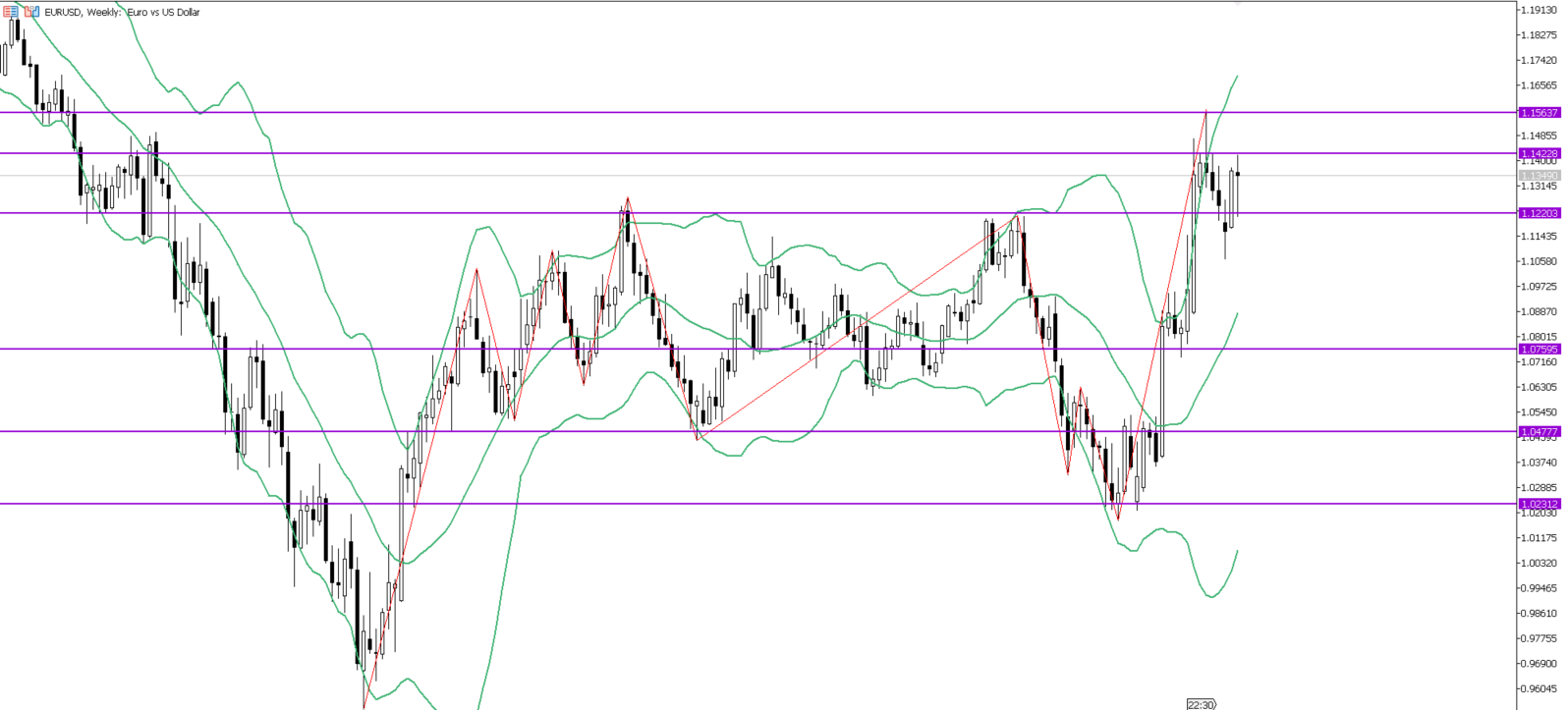
Task: Click the 1.05450 tick on price axis
Action: pos(1540,412)
